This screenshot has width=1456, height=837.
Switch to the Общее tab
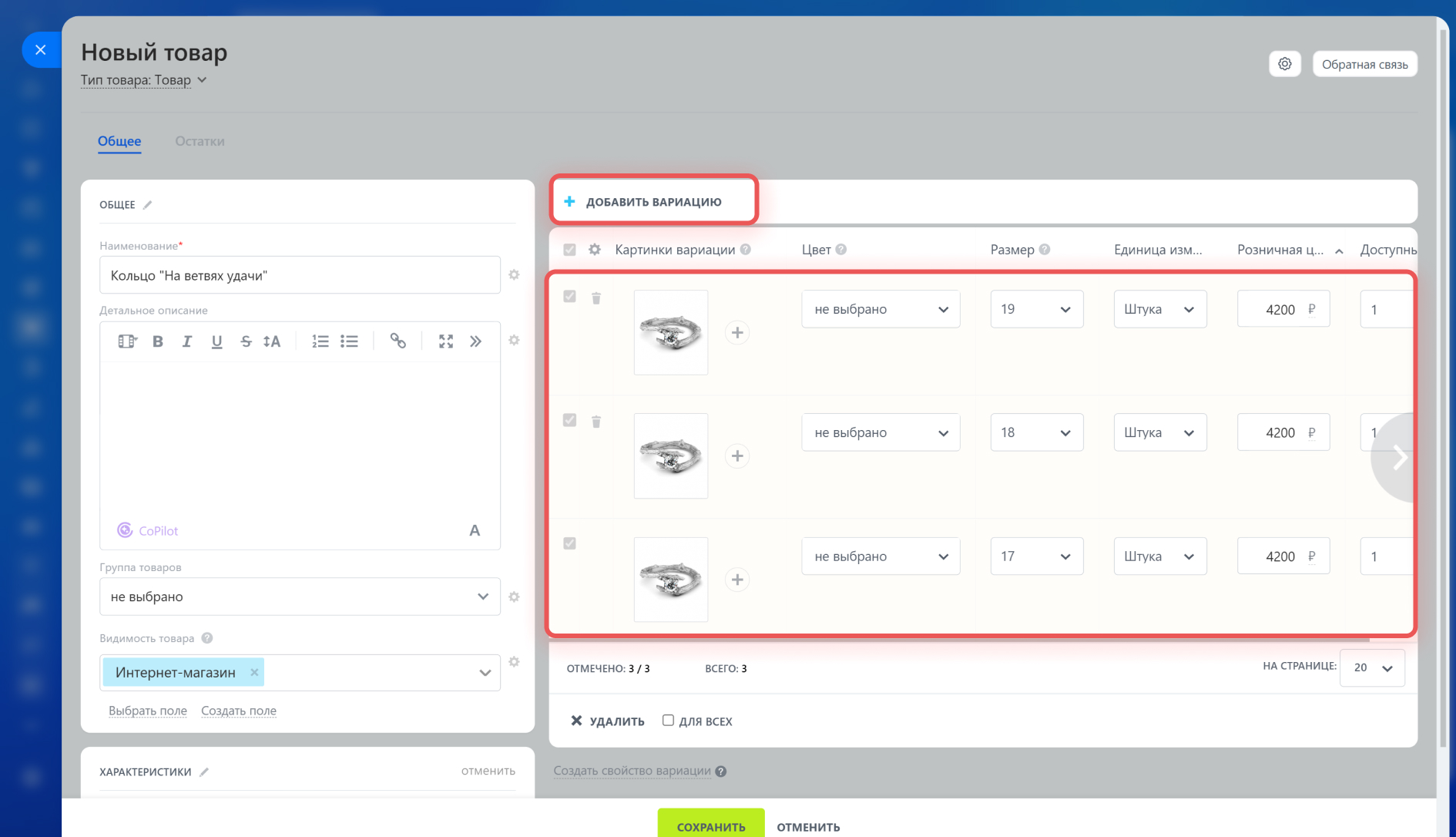point(119,141)
